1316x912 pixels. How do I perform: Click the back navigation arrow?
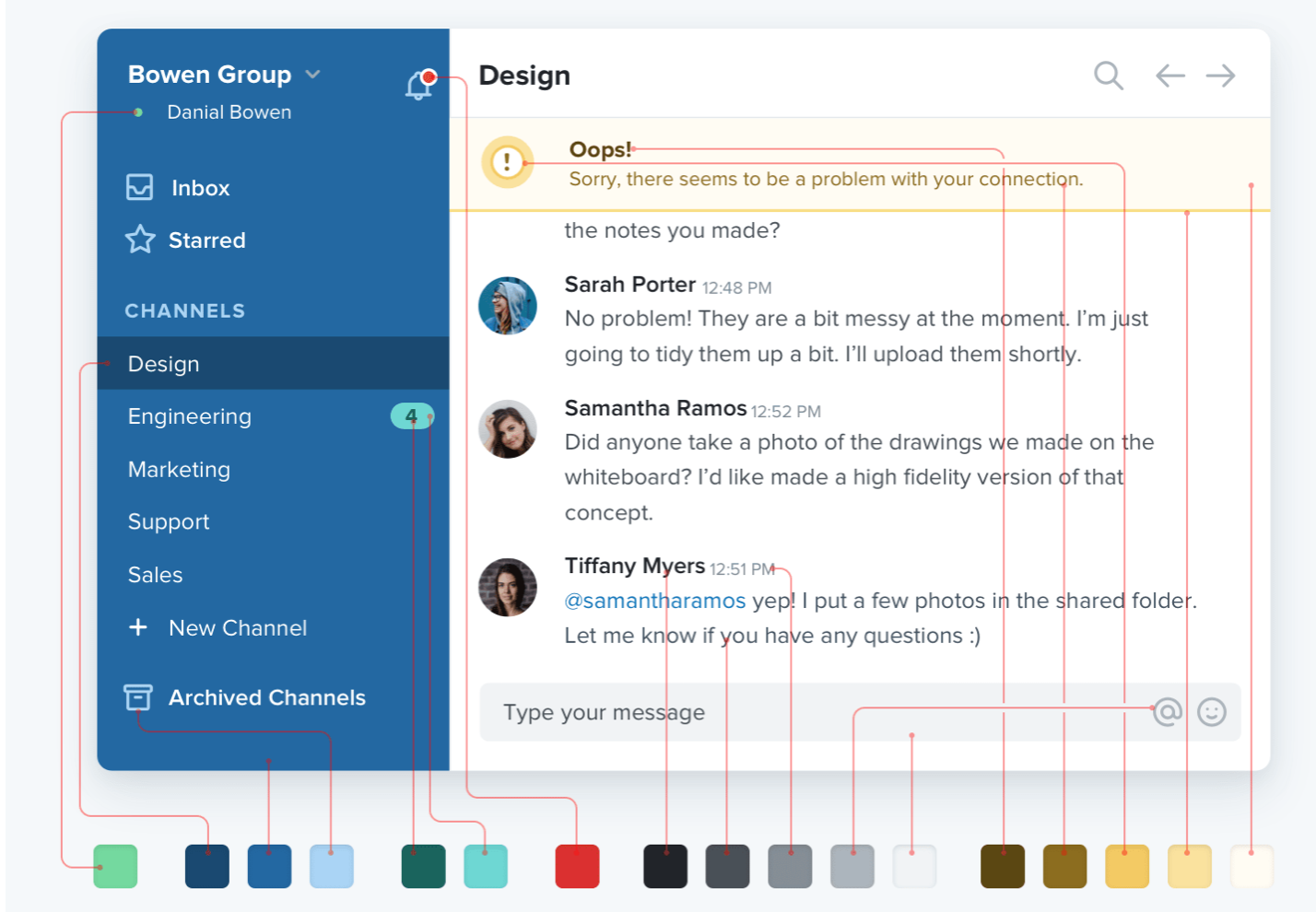coord(1169,76)
